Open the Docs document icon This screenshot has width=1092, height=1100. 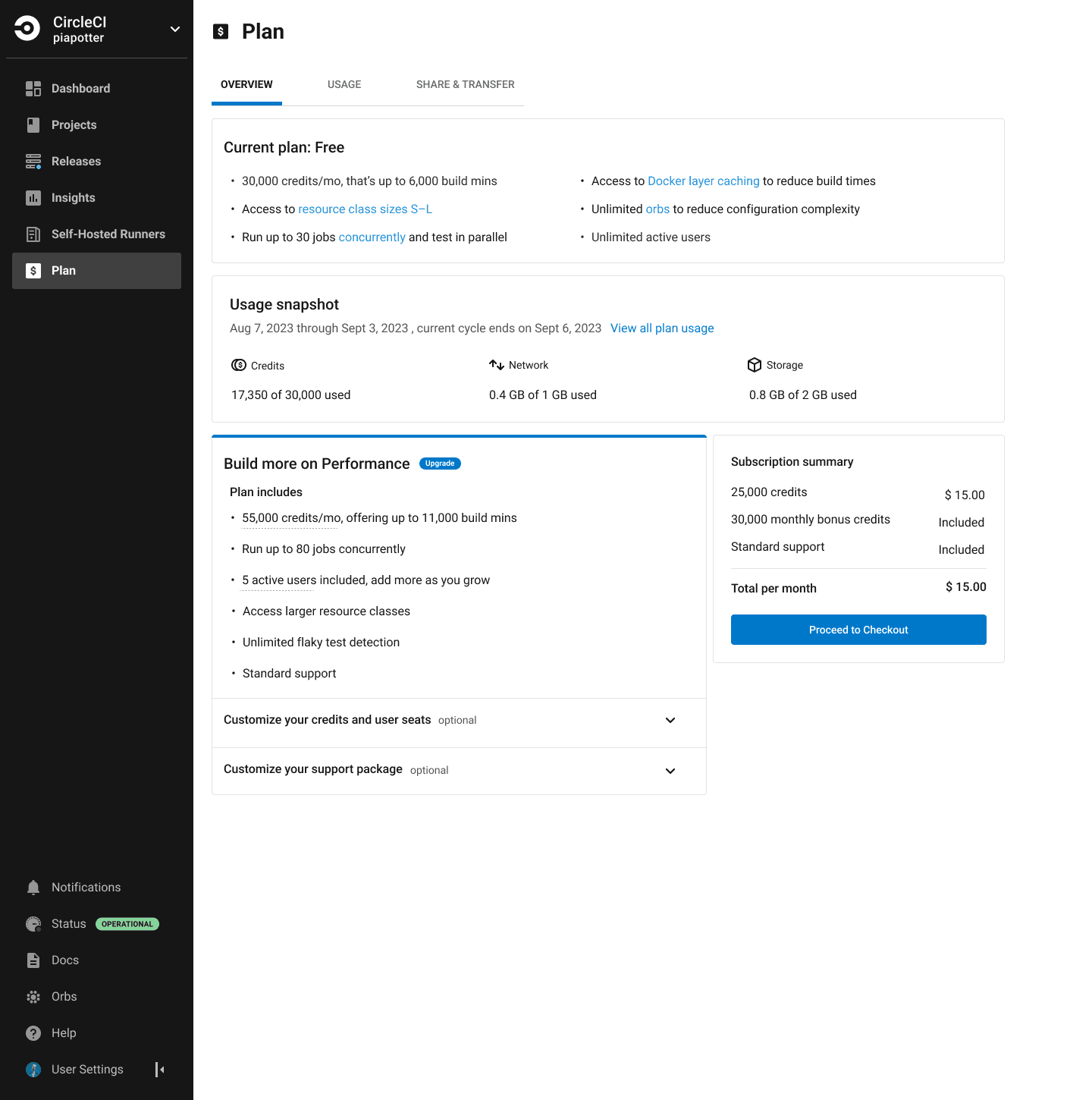coord(33,960)
